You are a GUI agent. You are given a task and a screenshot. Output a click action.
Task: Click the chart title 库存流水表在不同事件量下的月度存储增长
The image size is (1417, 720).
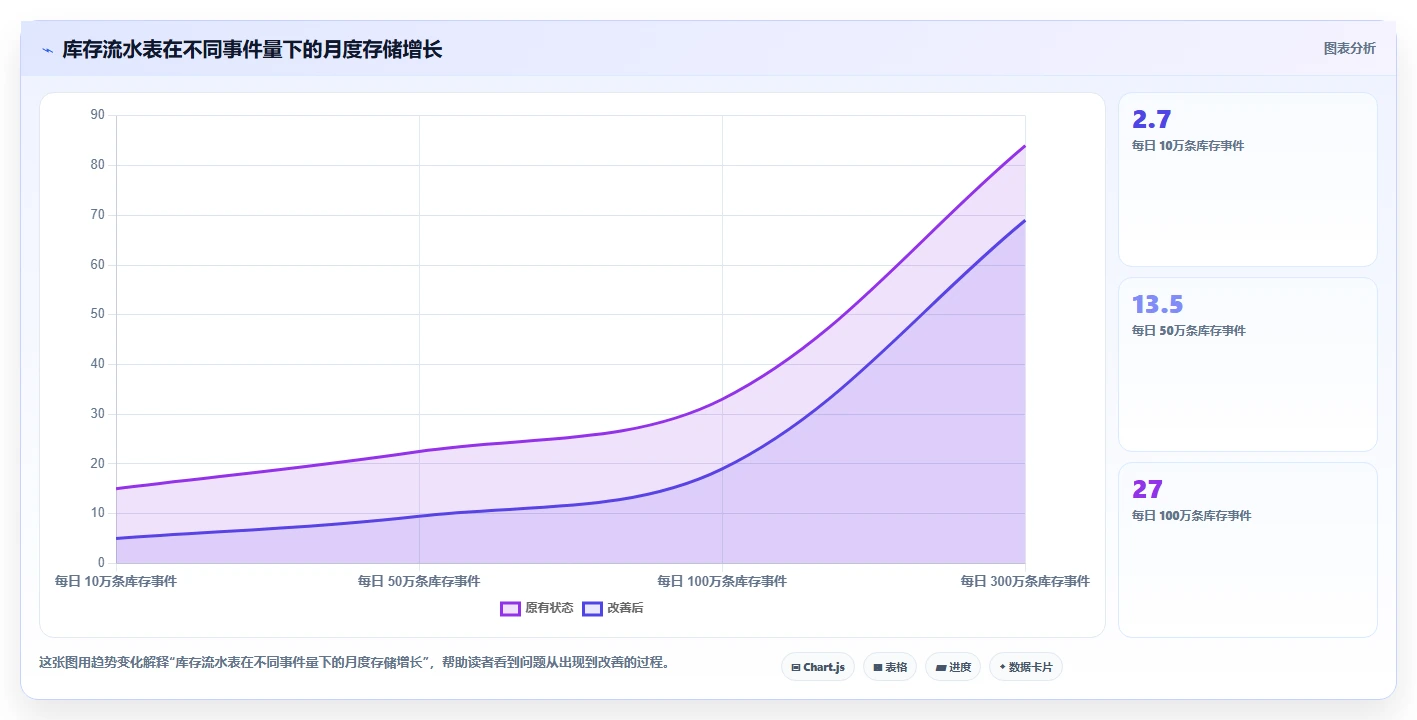coord(252,49)
